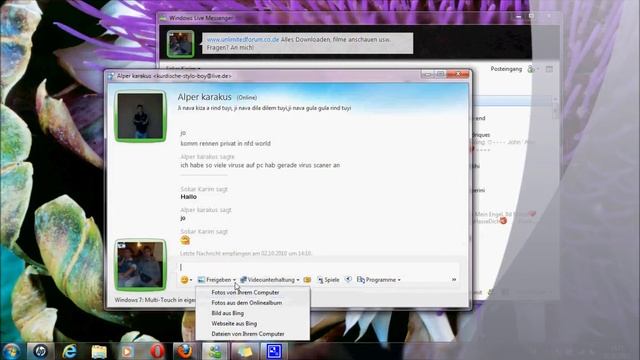Open Spiele games

coord(329,280)
